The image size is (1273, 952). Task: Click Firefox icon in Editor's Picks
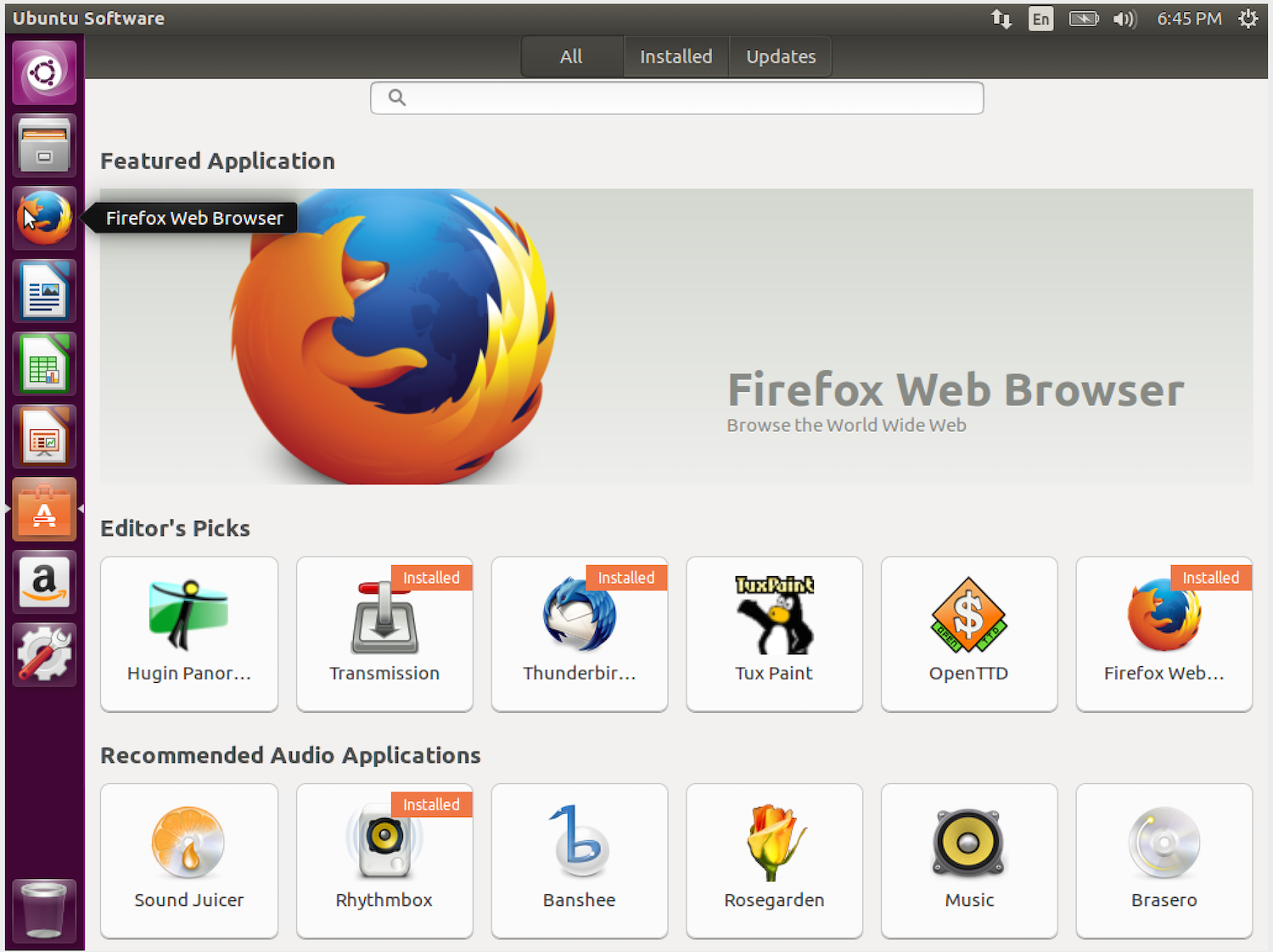pyautogui.click(x=1164, y=614)
